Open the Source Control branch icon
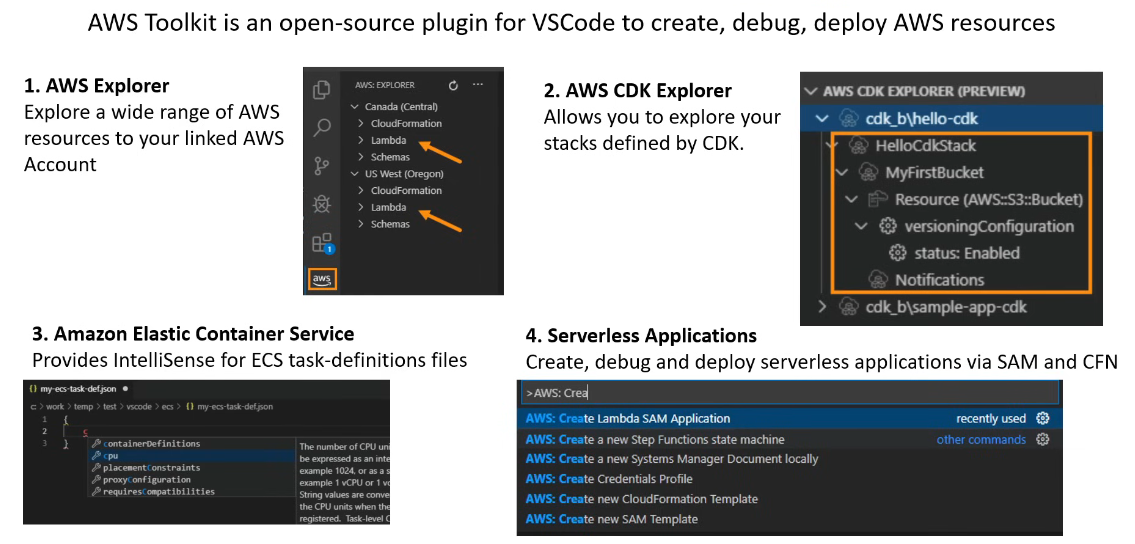 (x=322, y=165)
